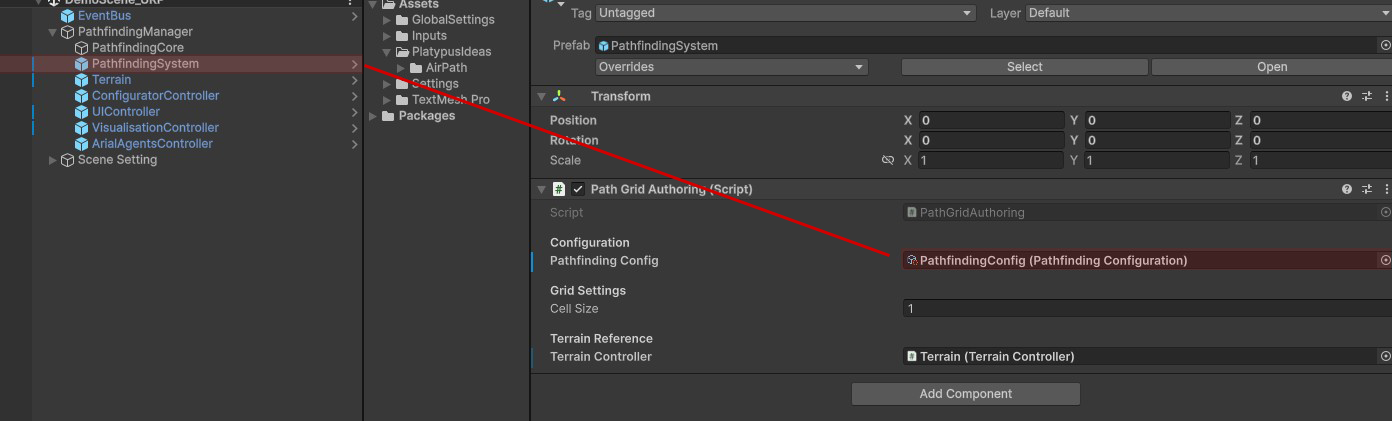Viewport: 1392px width, 421px height.
Task: Toggle the Scale constrained proportions link icon
Action: tap(887, 160)
